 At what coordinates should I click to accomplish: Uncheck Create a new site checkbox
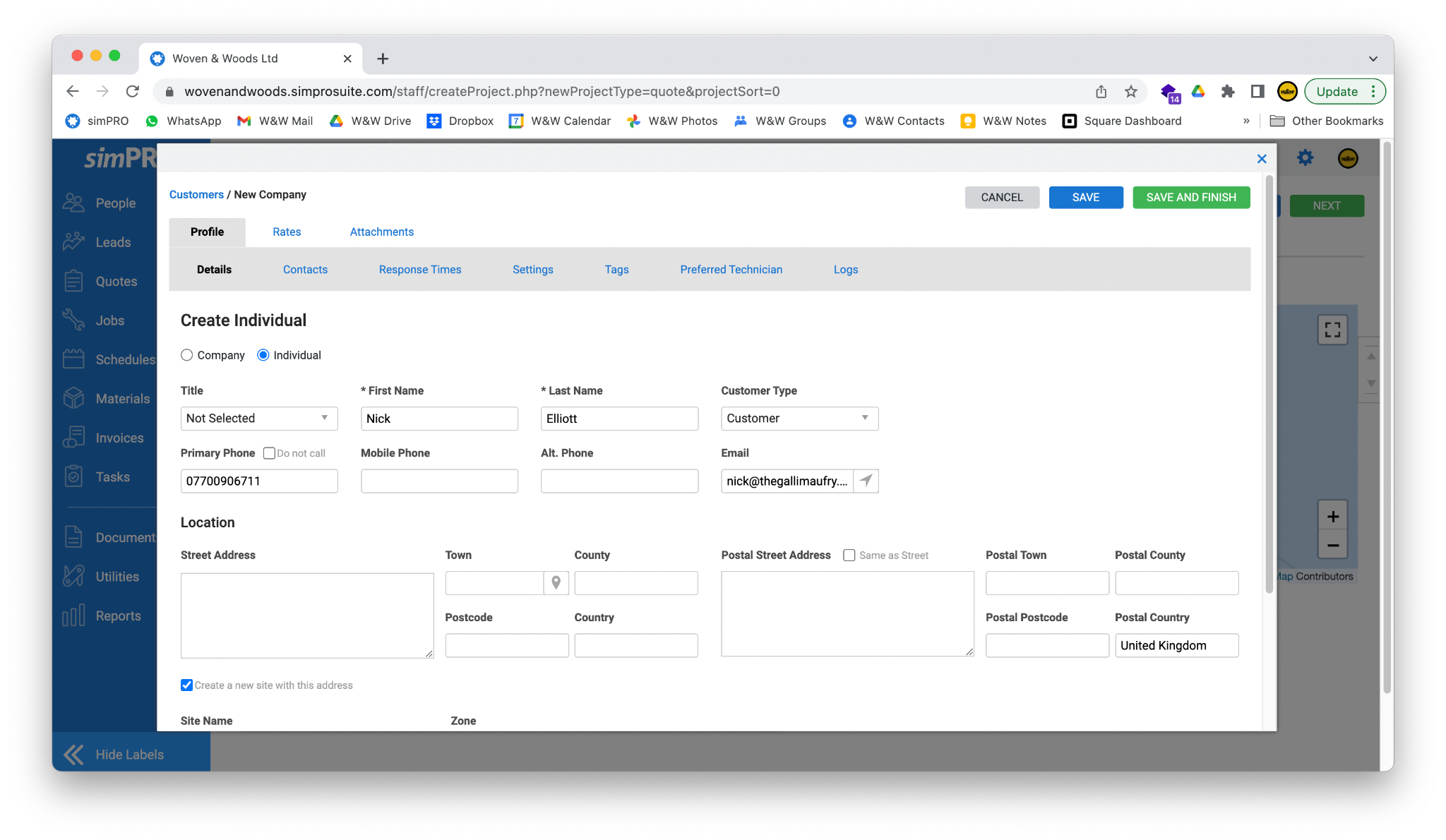[187, 685]
